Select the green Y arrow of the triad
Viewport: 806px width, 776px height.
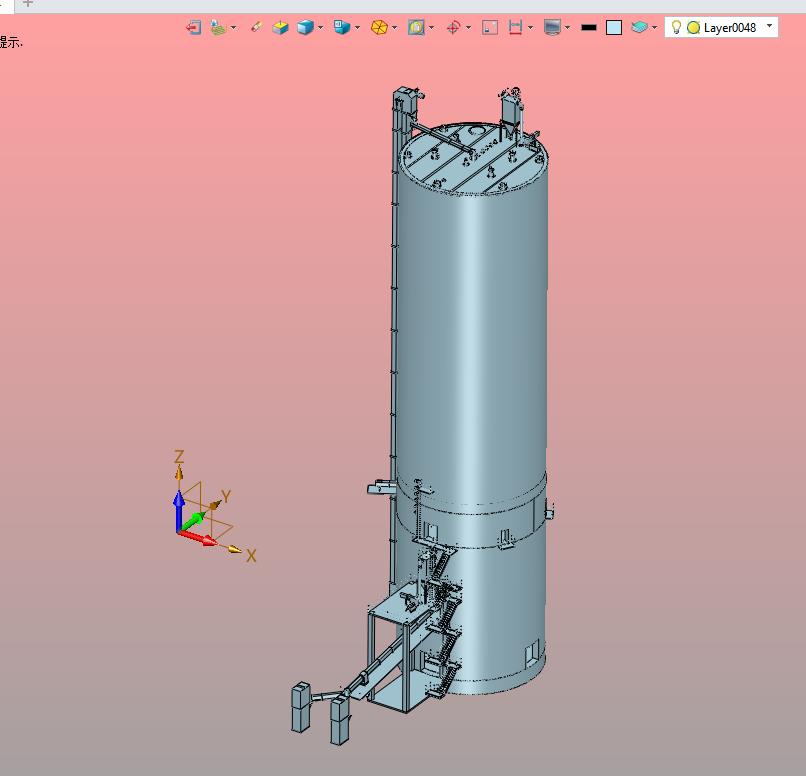click(194, 521)
